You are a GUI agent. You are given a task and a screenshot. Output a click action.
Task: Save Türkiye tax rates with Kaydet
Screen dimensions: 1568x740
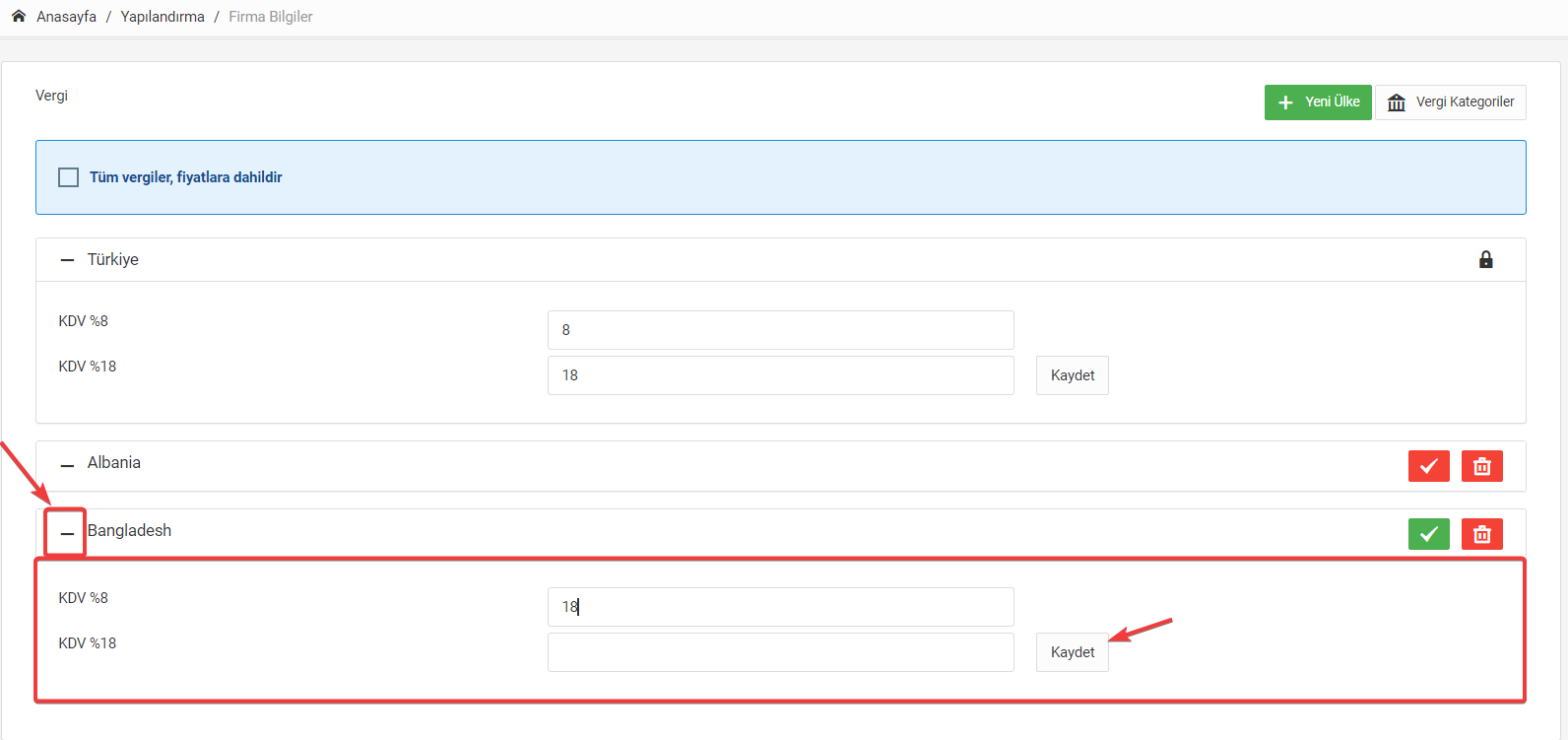pyautogui.click(x=1073, y=375)
